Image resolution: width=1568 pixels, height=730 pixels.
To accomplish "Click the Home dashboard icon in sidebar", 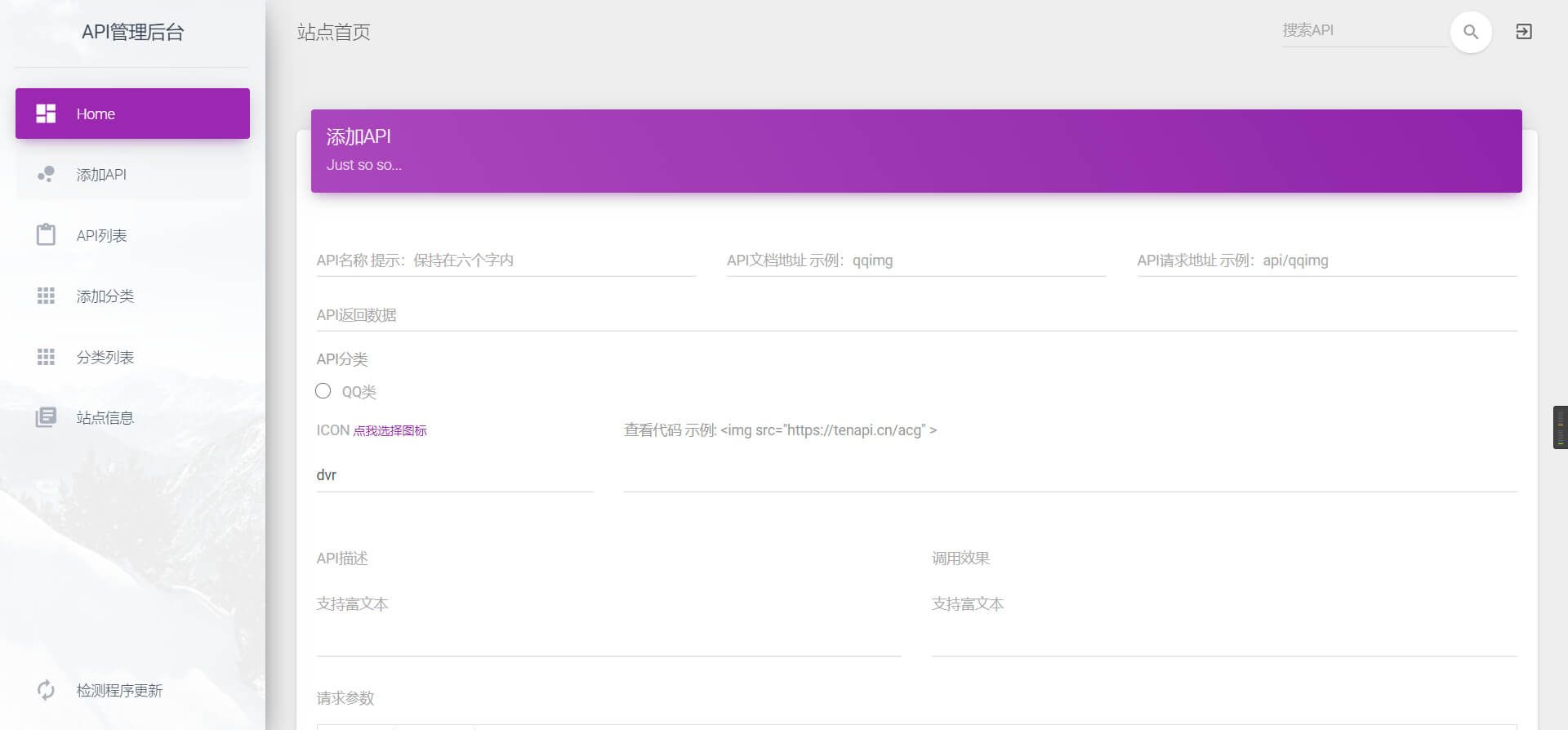I will tap(46, 114).
